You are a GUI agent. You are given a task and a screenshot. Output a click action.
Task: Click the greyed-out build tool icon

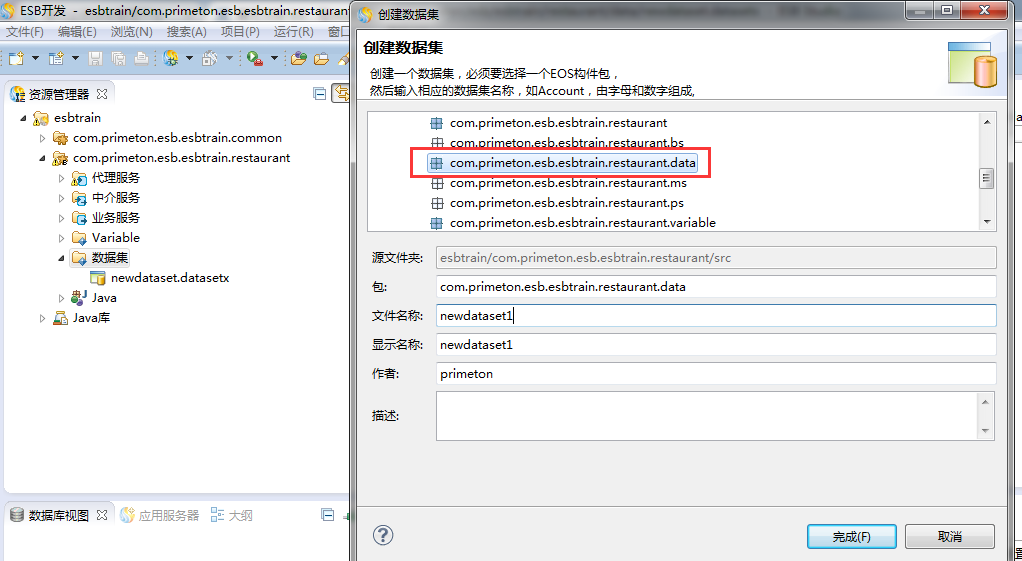[x=210, y=59]
